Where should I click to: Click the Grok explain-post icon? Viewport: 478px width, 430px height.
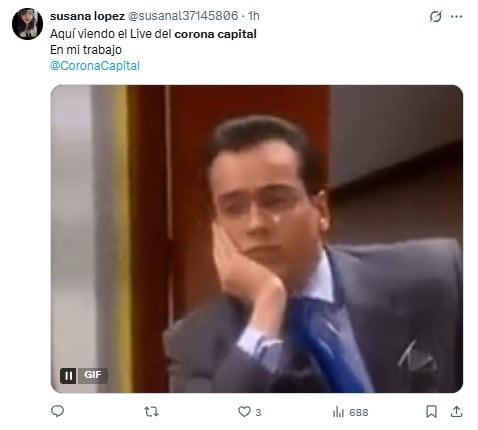[435, 16]
